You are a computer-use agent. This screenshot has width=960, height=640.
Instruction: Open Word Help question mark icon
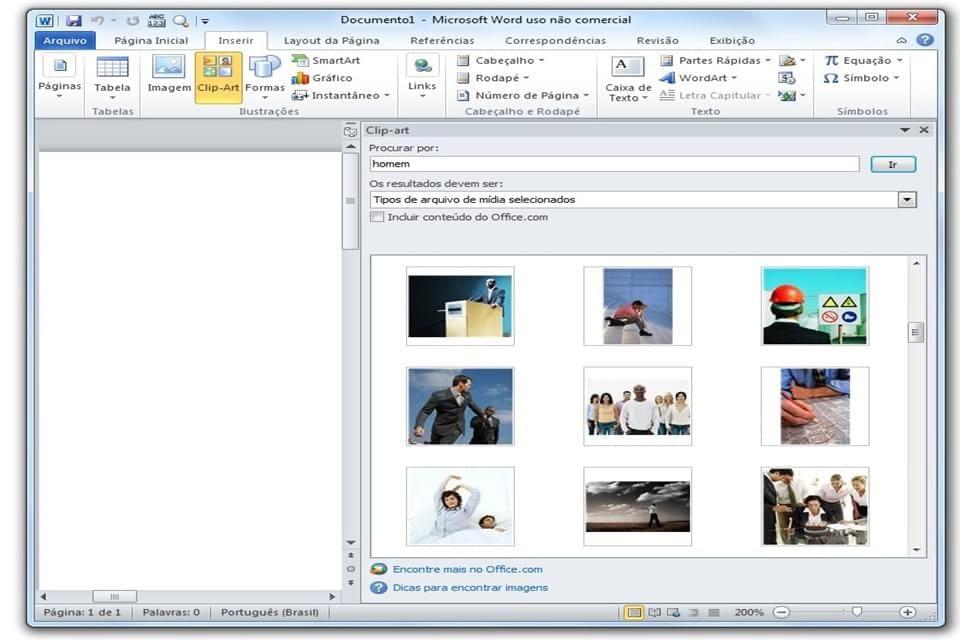tap(925, 40)
